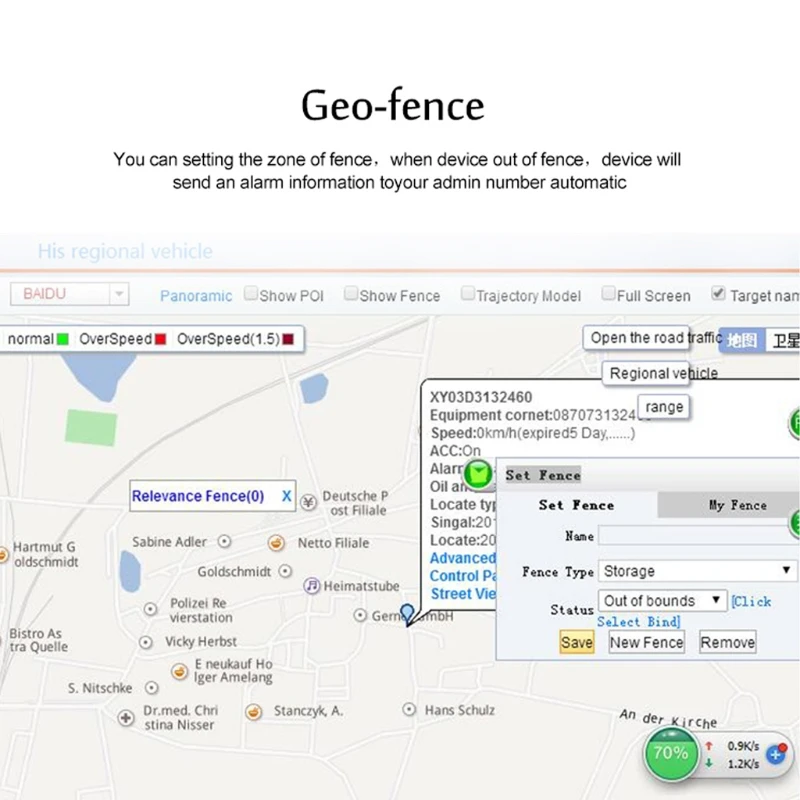Open the BAIDU map provider dropdown

click(x=69, y=294)
